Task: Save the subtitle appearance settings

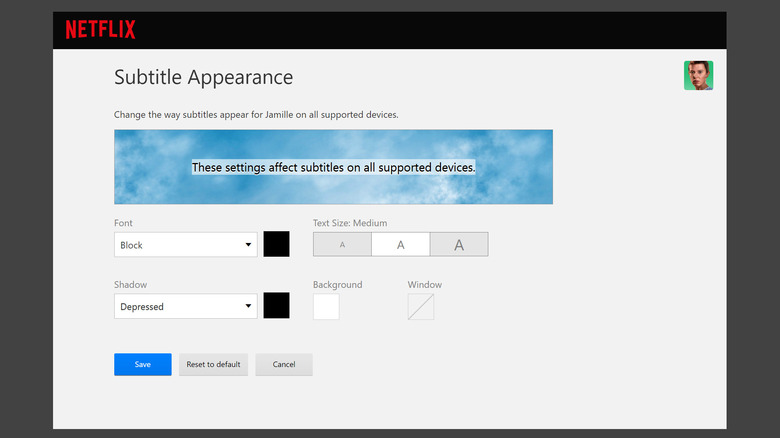Action: point(143,365)
